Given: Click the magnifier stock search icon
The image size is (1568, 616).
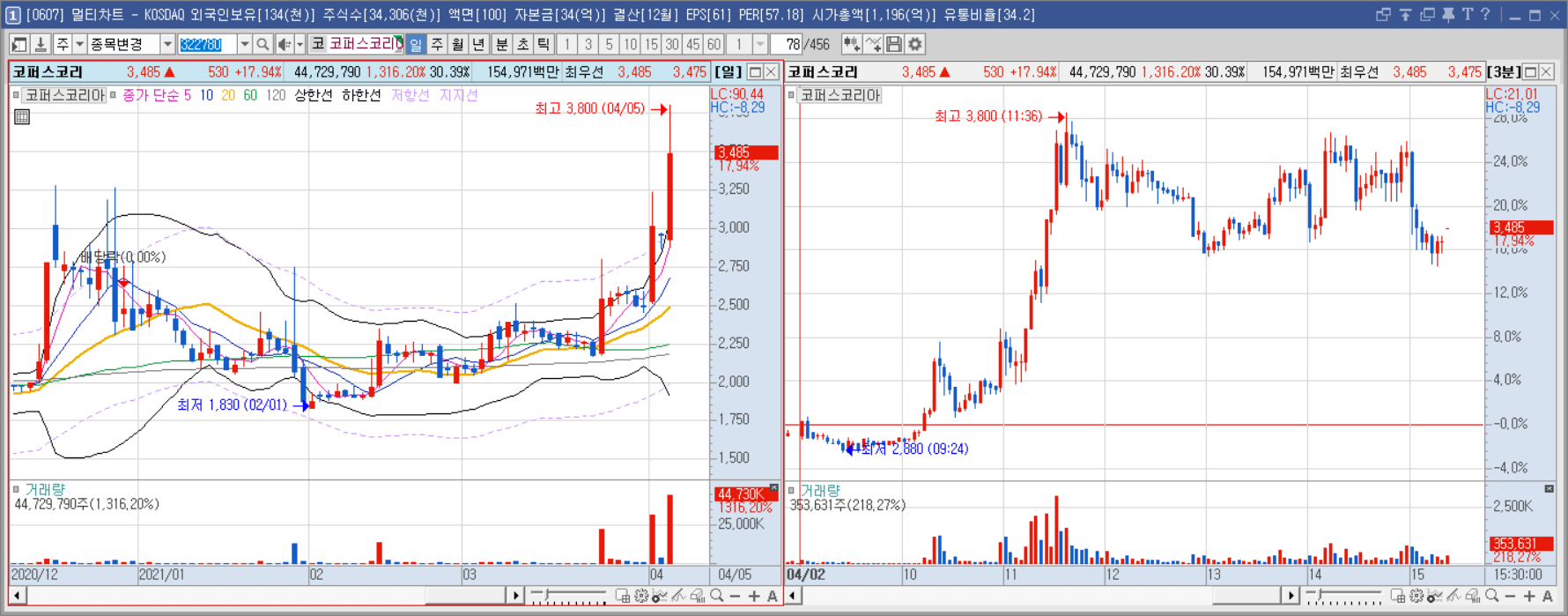Looking at the screenshot, I should [x=263, y=44].
